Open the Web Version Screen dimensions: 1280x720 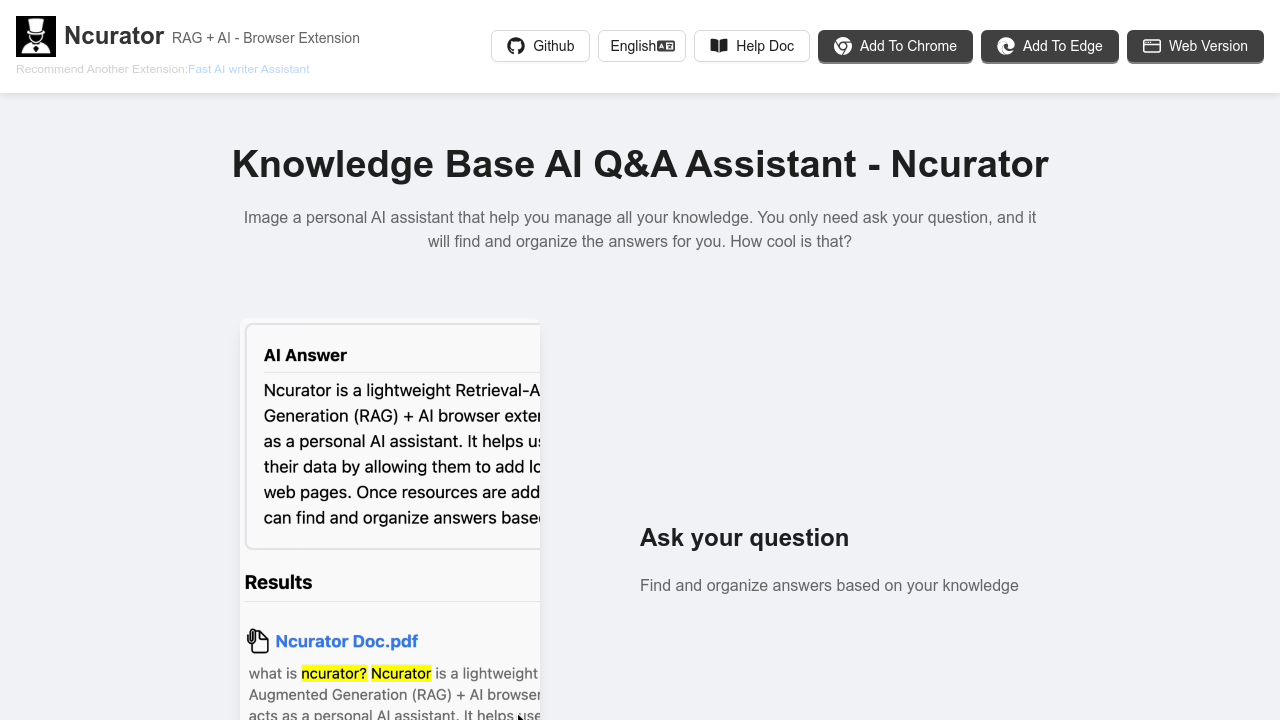[1195, 46]
